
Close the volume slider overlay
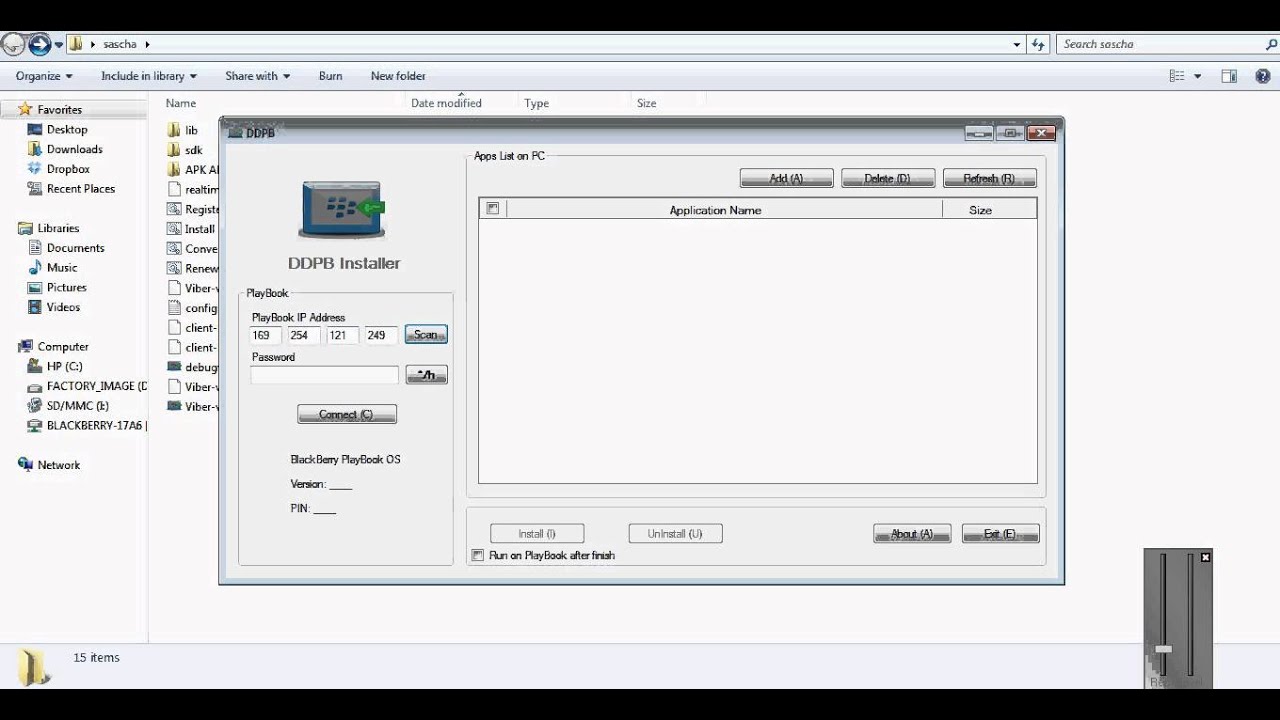point(1205,557)
